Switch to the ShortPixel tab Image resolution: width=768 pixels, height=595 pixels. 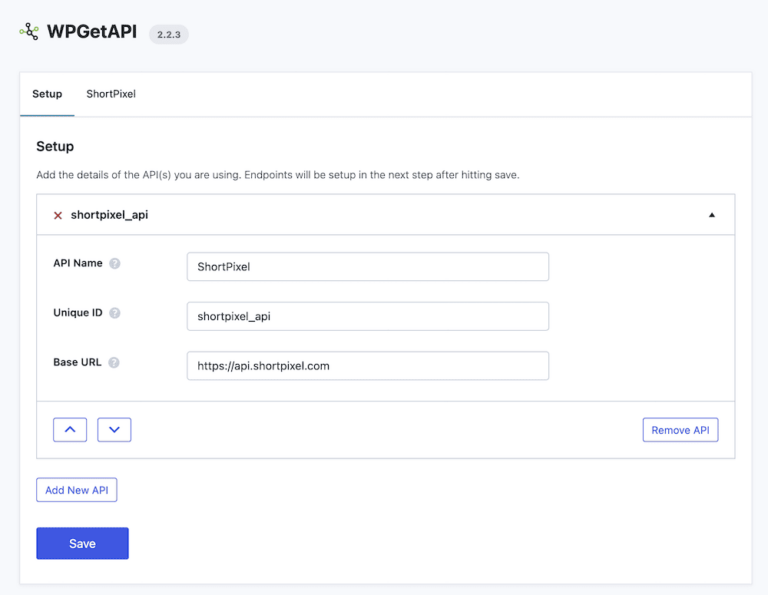[x=111, y=94]
